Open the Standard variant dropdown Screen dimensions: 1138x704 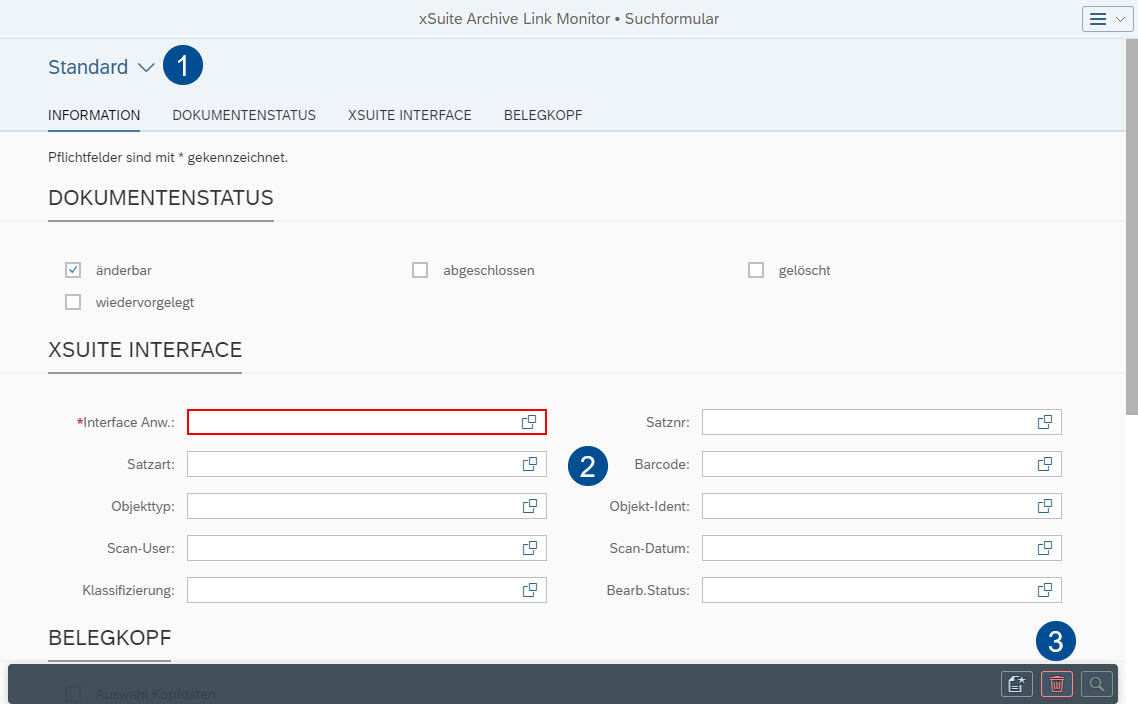pyautogui.click(x=100, y=67)
